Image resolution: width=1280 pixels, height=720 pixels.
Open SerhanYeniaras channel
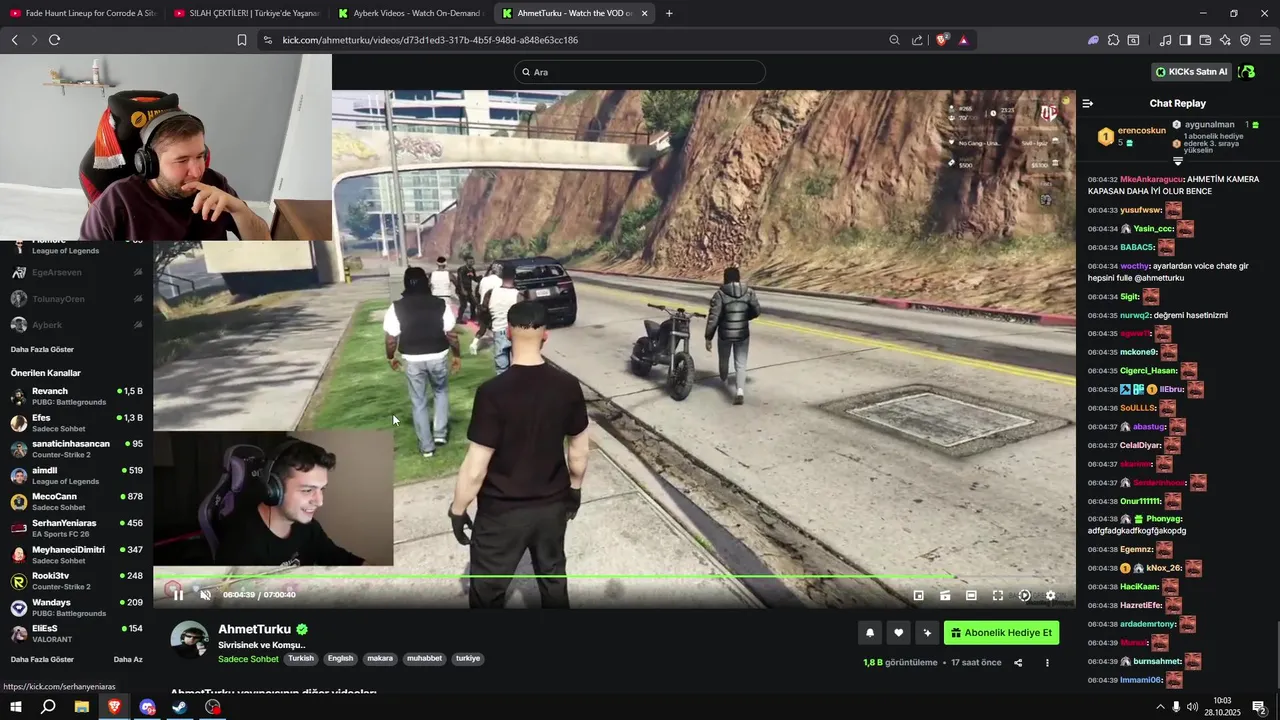[76, 528]
